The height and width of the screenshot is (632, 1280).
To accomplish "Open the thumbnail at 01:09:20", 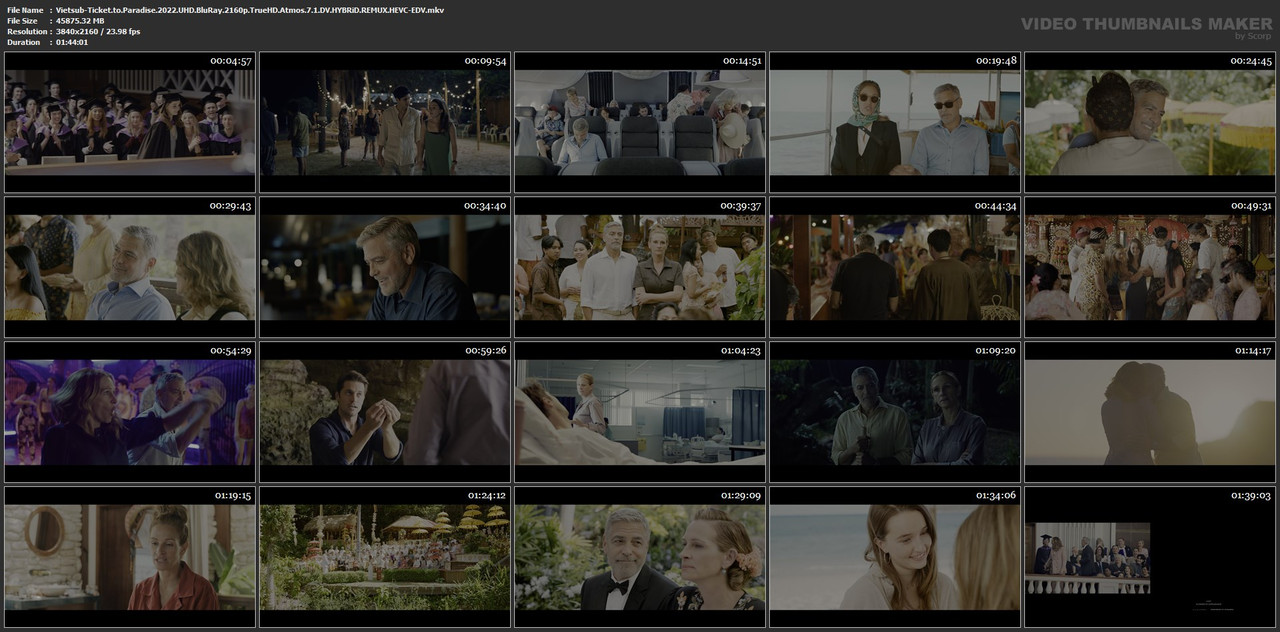I will (x=895, y=412).
